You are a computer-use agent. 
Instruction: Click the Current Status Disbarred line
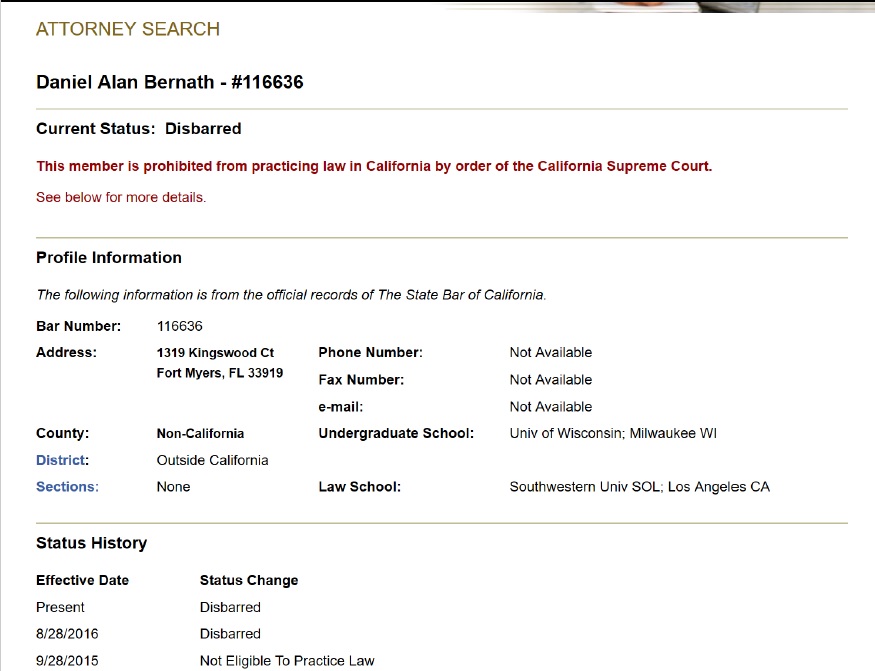point(139,129)
